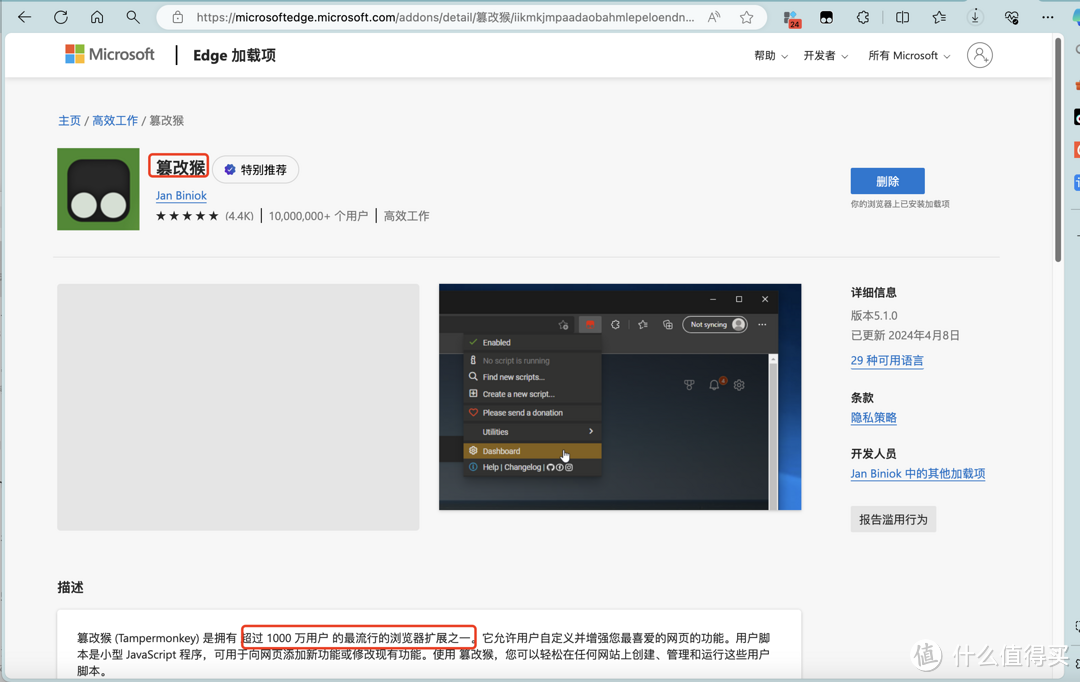This screenshot has width=1080, height=682.
Task: Click the 你的浏览器上已安装加载项 note
Action: point(900,204)
